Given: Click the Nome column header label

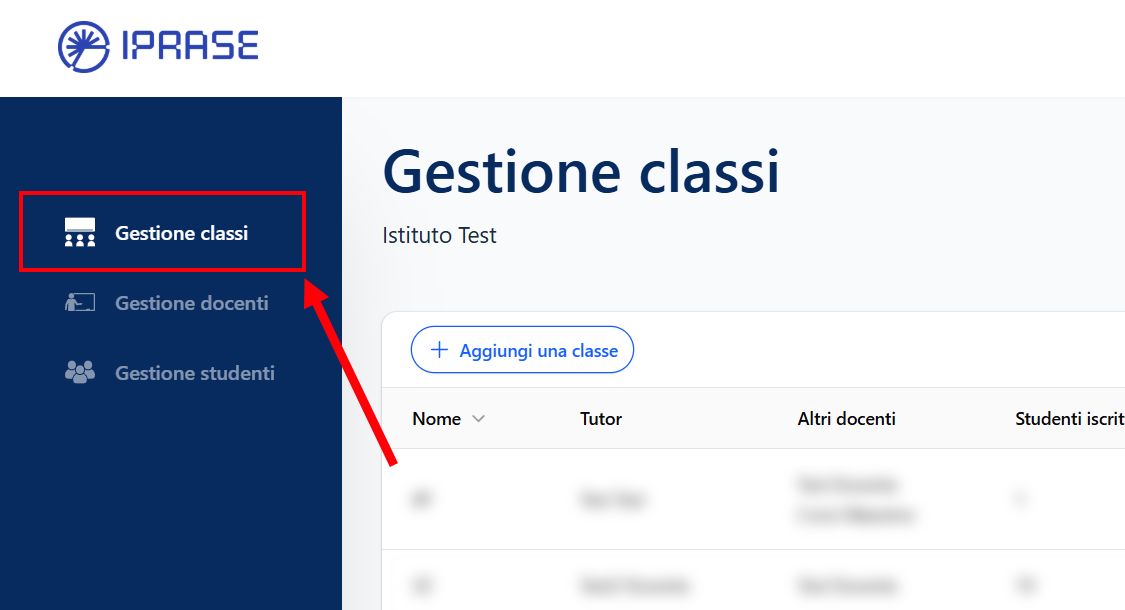Looking at the screenshot, I should coord(436,419).
